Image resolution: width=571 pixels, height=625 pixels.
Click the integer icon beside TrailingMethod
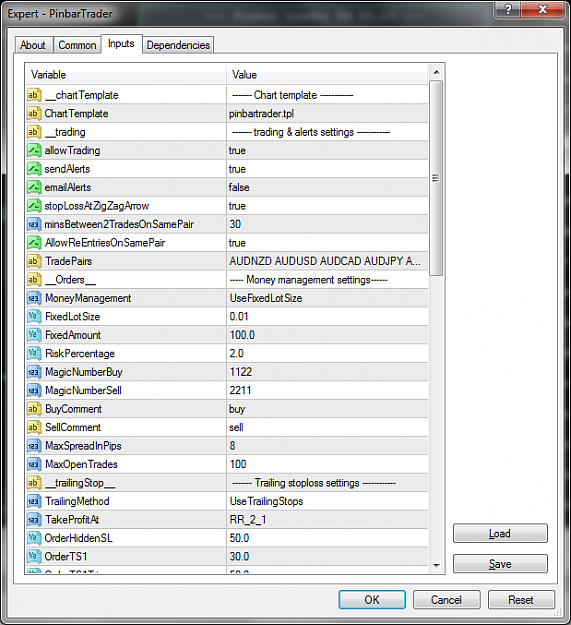[x=34, y=501]
